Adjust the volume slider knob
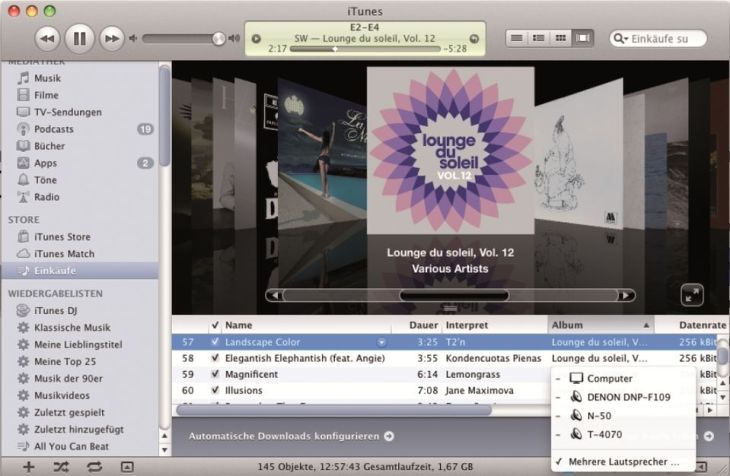The width and height of the screenshot is (730, 476). [x=218, y=39]
